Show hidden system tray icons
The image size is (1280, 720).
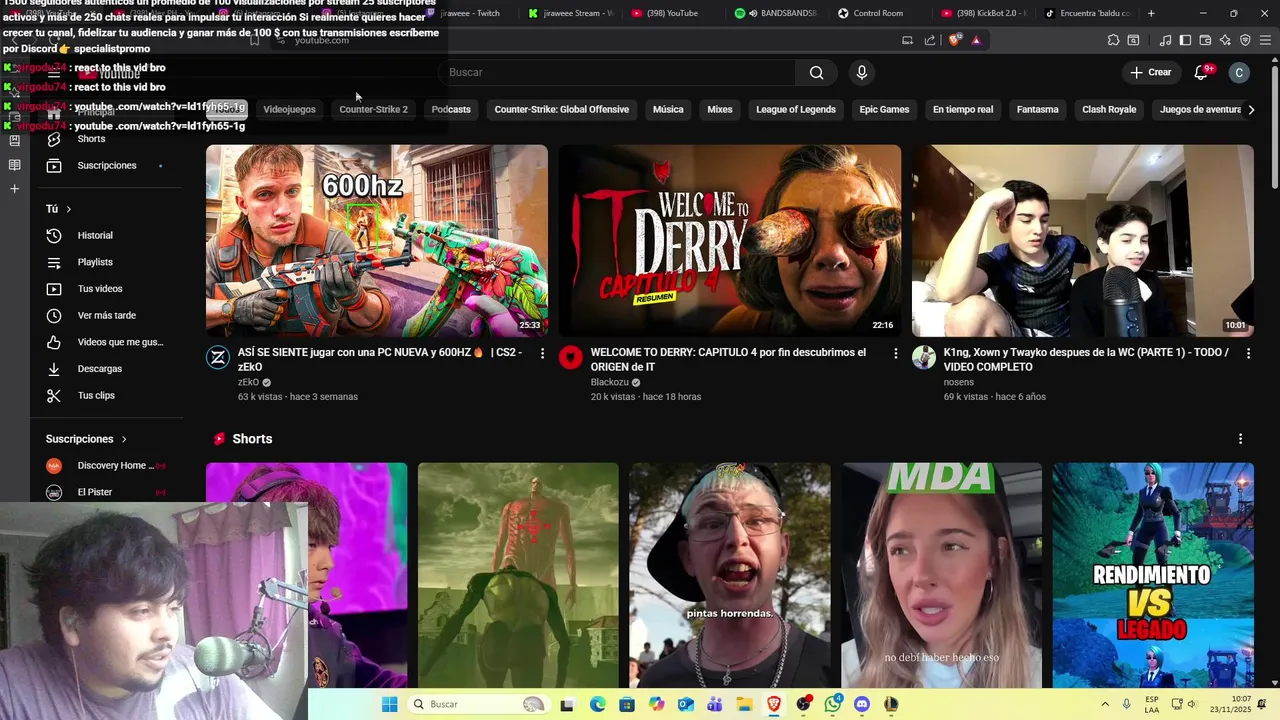click(x=1105, y=704)
